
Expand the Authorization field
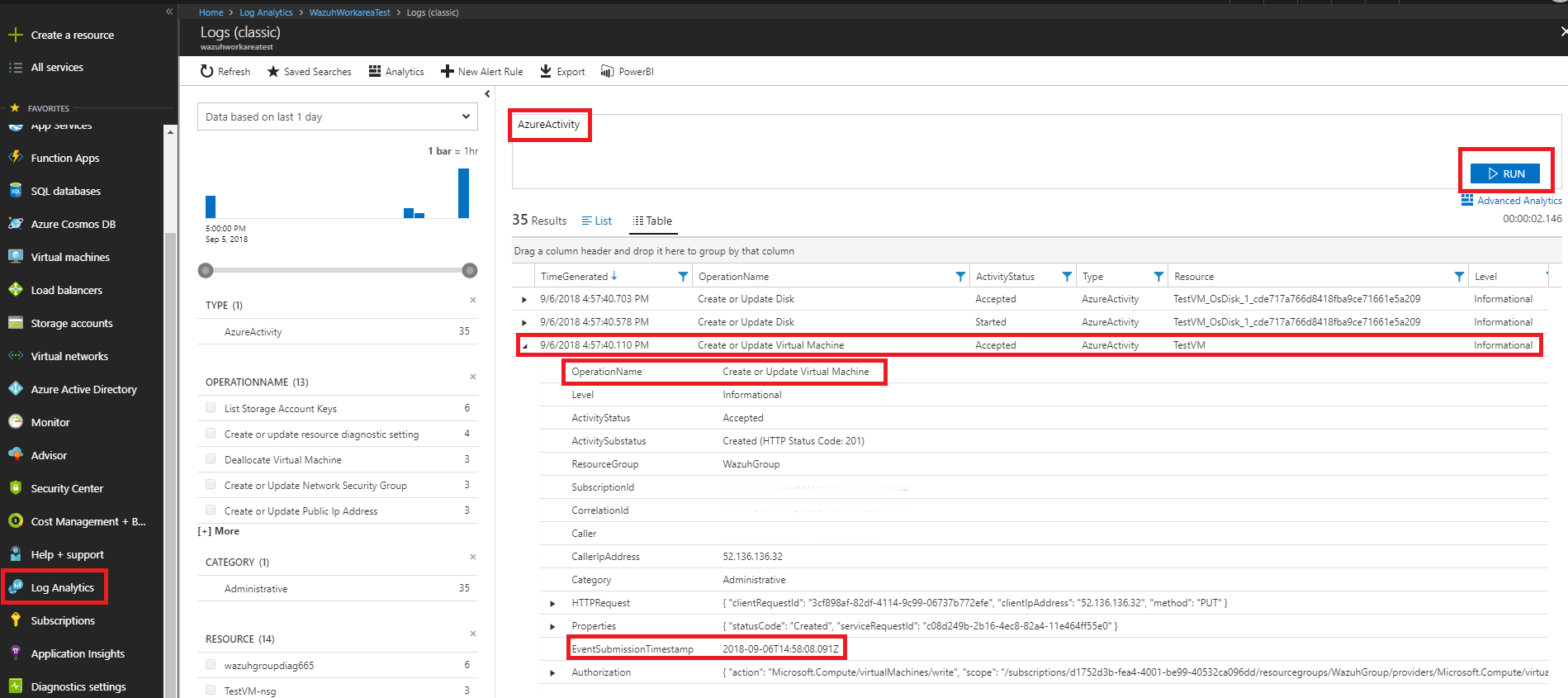(552, 672)
